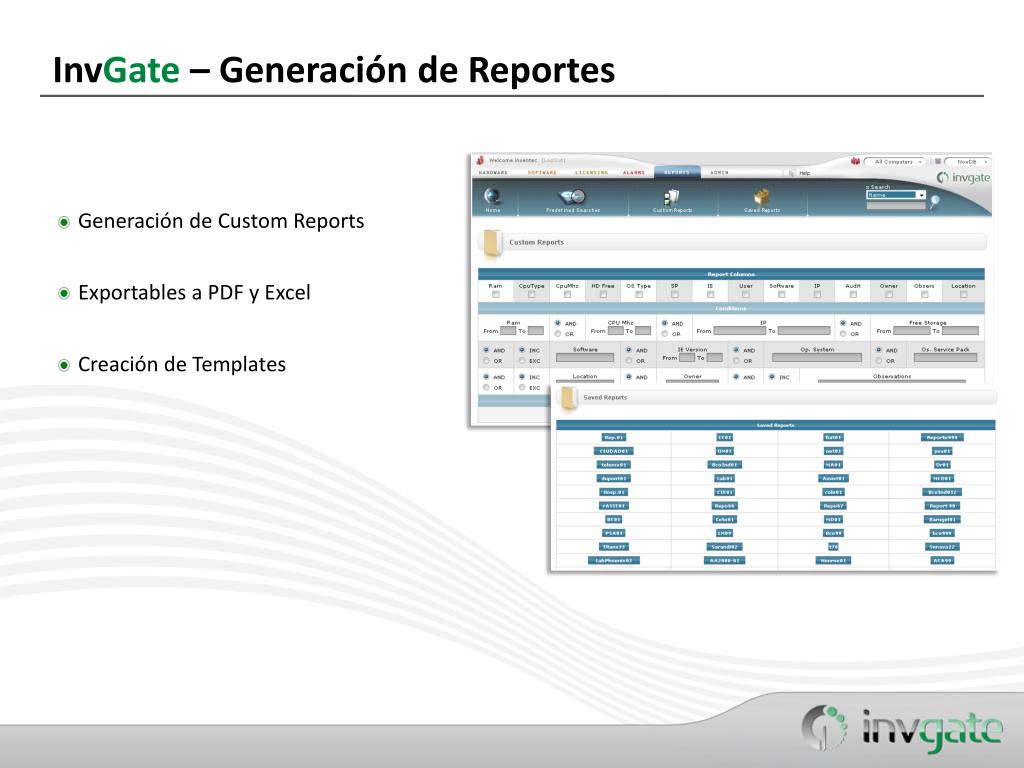Select OR radio between IP and Free Storage
Screen dimensions: 1024x768
tap(843, 334)
